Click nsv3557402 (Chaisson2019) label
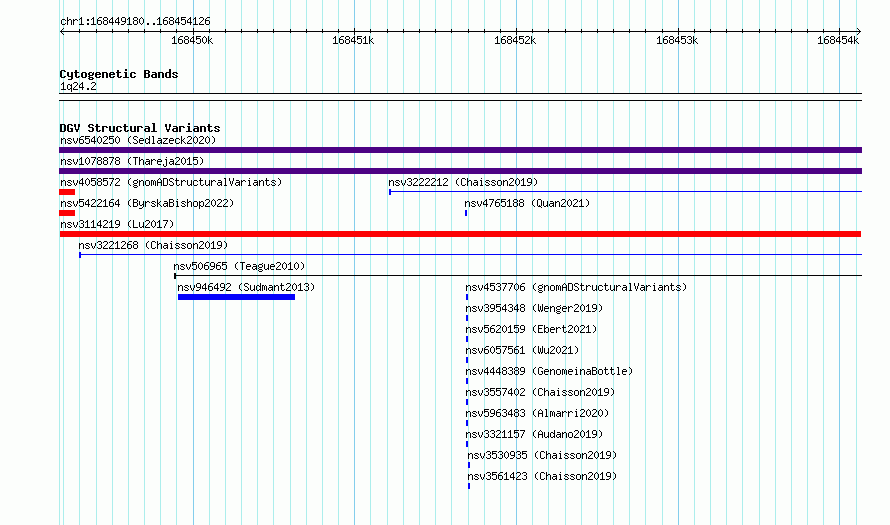The width and height of the screenshot is (890, 525). pos(540,392)
